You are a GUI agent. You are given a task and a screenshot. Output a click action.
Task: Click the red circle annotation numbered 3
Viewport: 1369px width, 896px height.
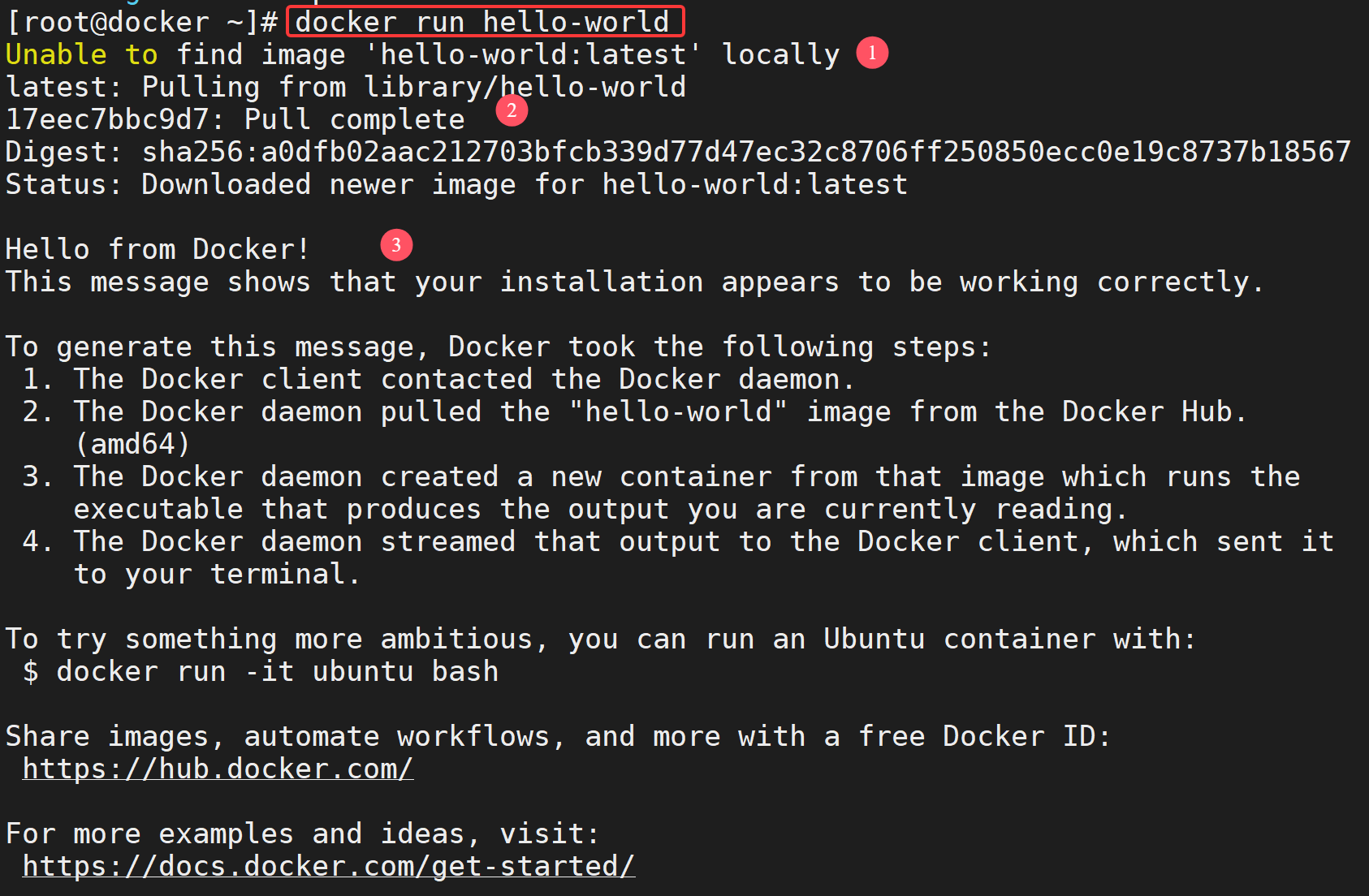pyautogui.click(x=396, y=245)
